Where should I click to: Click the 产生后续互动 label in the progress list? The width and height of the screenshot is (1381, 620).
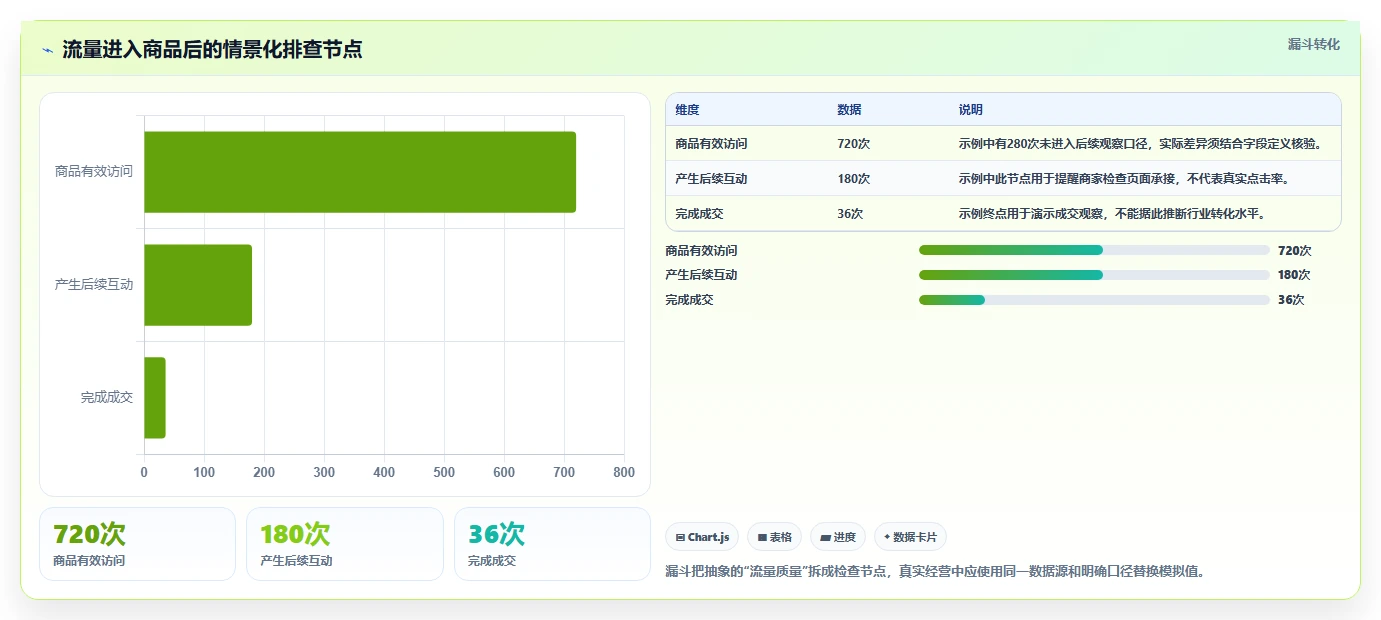[x=701, y=275]
